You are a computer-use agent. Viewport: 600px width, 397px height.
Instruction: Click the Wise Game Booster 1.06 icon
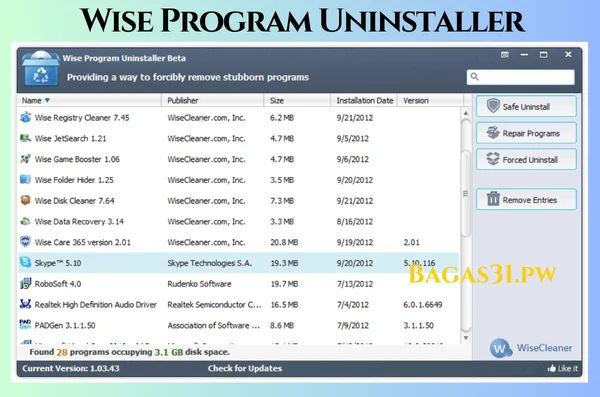point(25,158)
